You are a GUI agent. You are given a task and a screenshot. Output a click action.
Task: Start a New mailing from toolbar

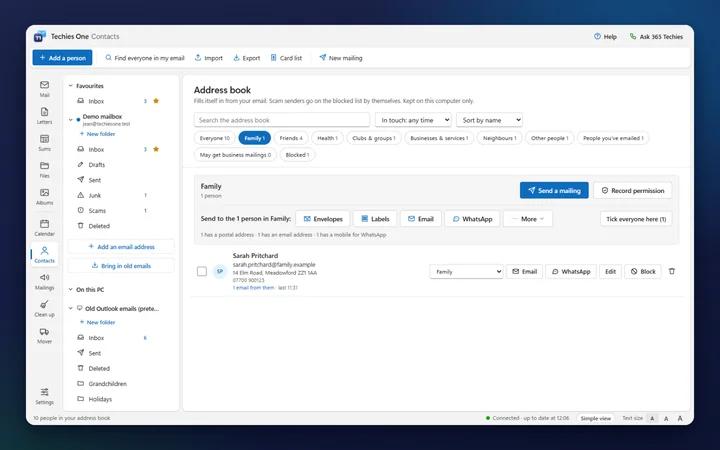341,58
